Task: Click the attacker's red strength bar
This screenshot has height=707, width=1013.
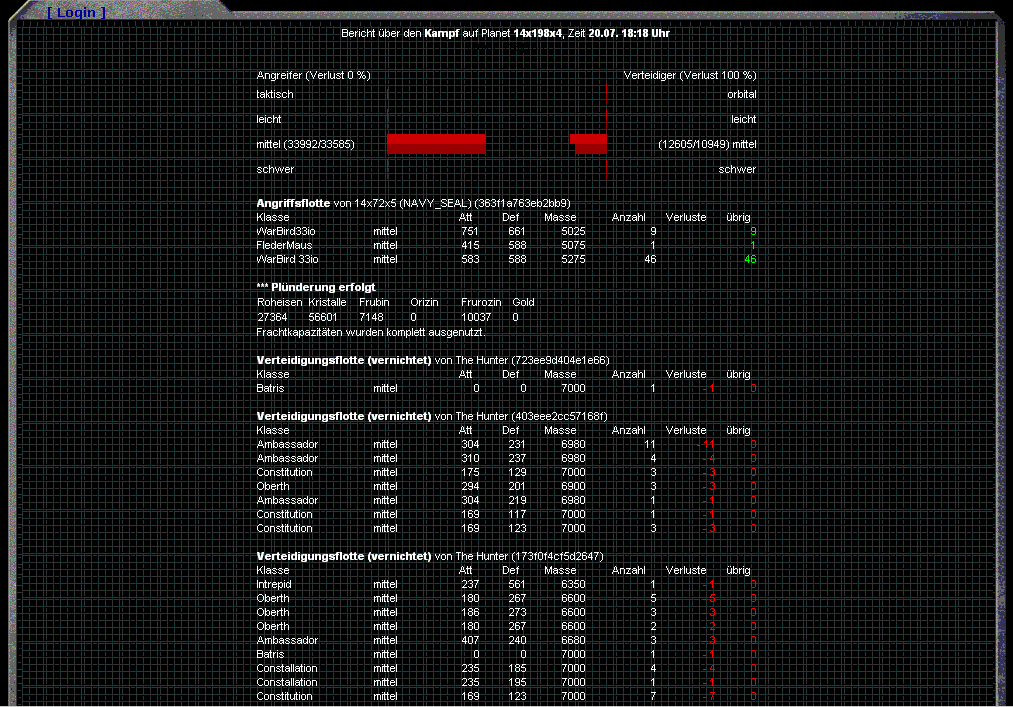Action: click(436, 144)
